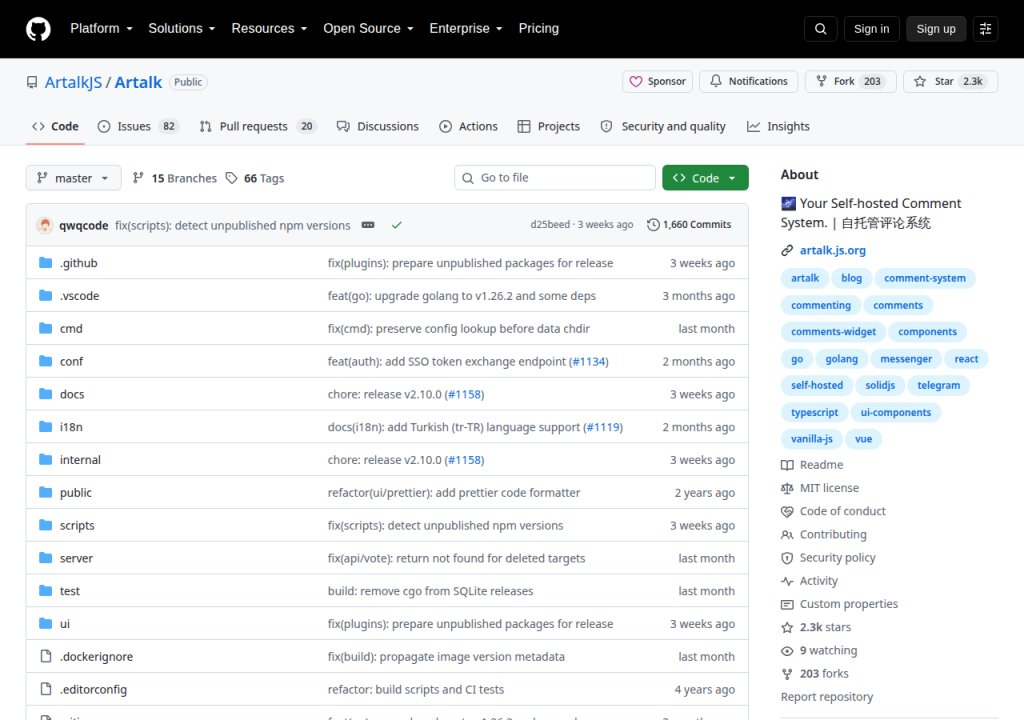The image size is (1024, 720).
Task: Select the self-hosted topic tag
Action: (x=817, y=385)
